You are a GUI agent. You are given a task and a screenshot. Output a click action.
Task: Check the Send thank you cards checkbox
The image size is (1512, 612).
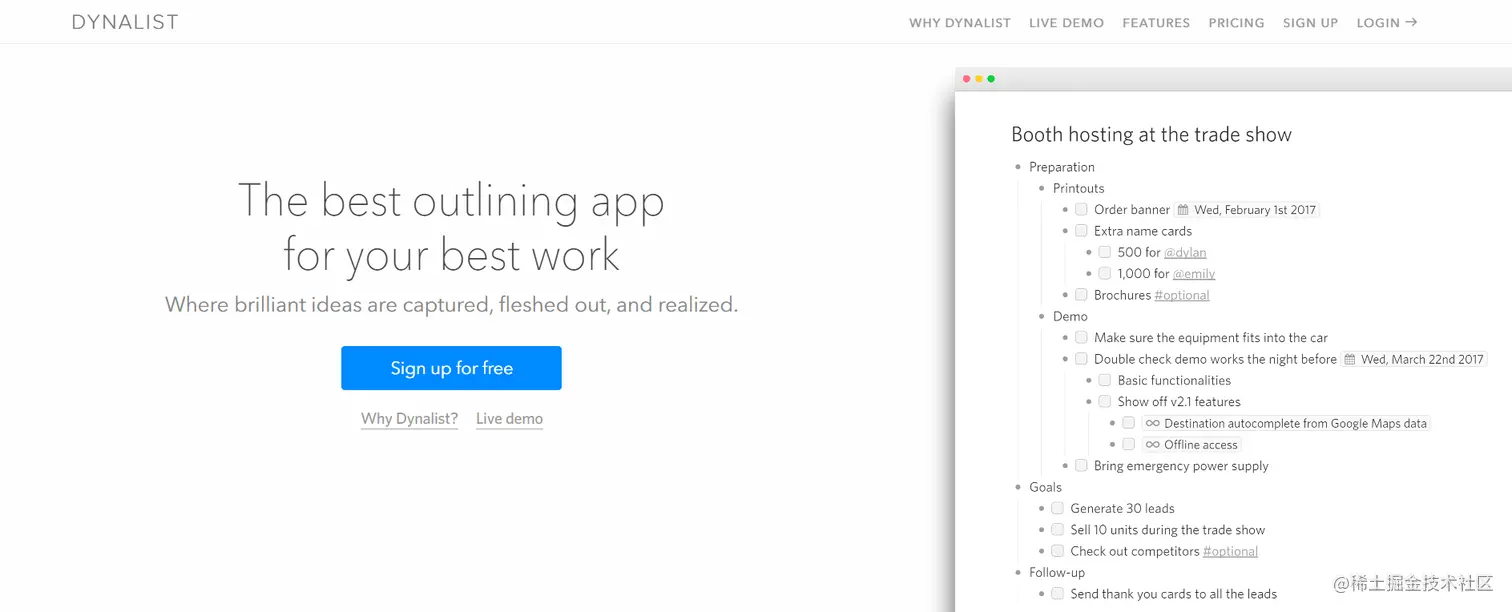(x=1057, y=593)
